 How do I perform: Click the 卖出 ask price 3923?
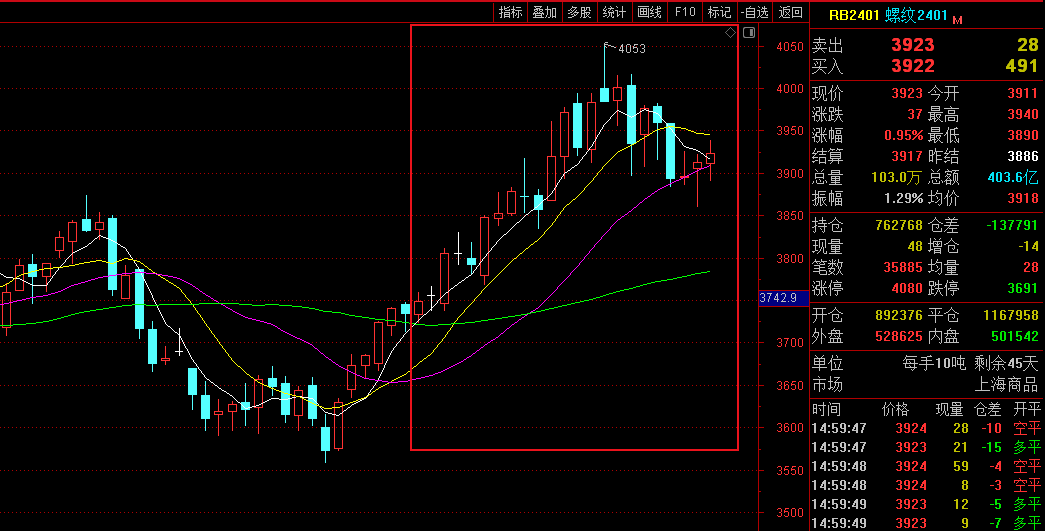click(x=912, y=45)
